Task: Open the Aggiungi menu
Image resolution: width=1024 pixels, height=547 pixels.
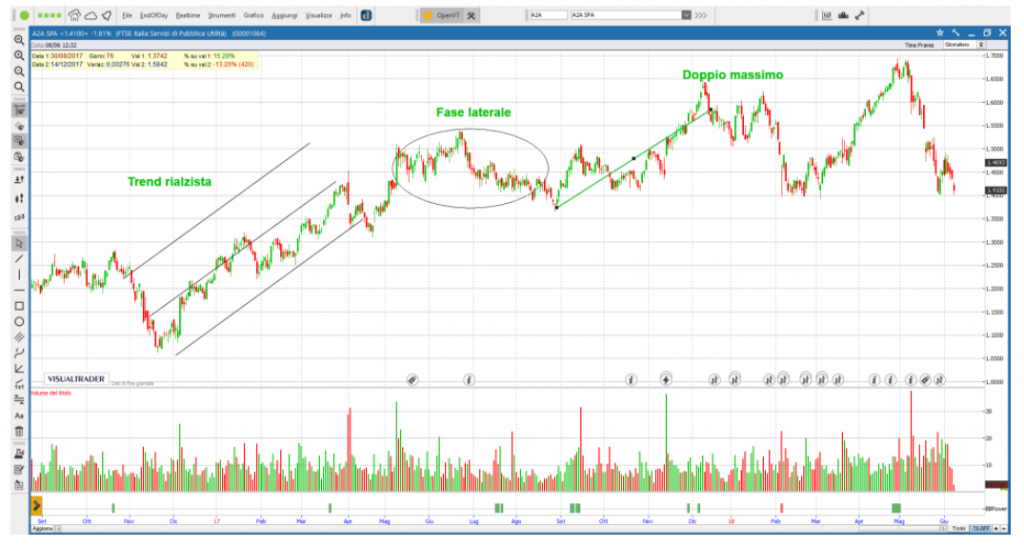Action: [x=285, y=16]
